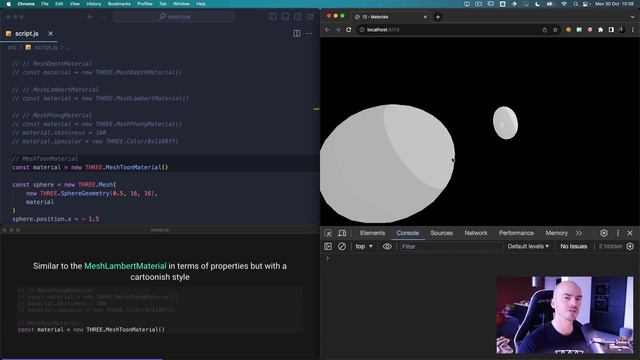
Task: Click the VS Code search command bar
Action: point(174,17)
